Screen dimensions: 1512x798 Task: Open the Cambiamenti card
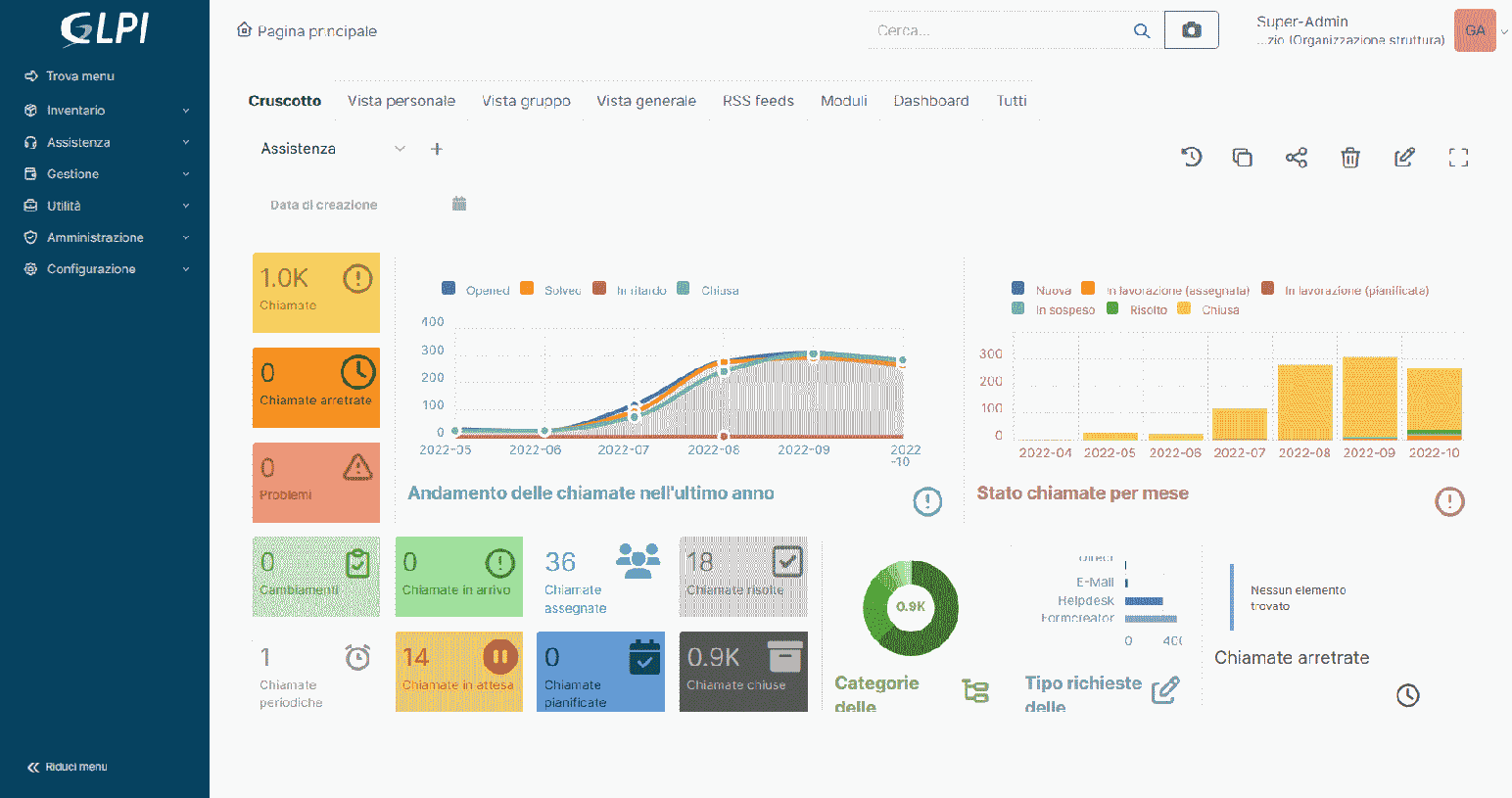pos(316,577)
